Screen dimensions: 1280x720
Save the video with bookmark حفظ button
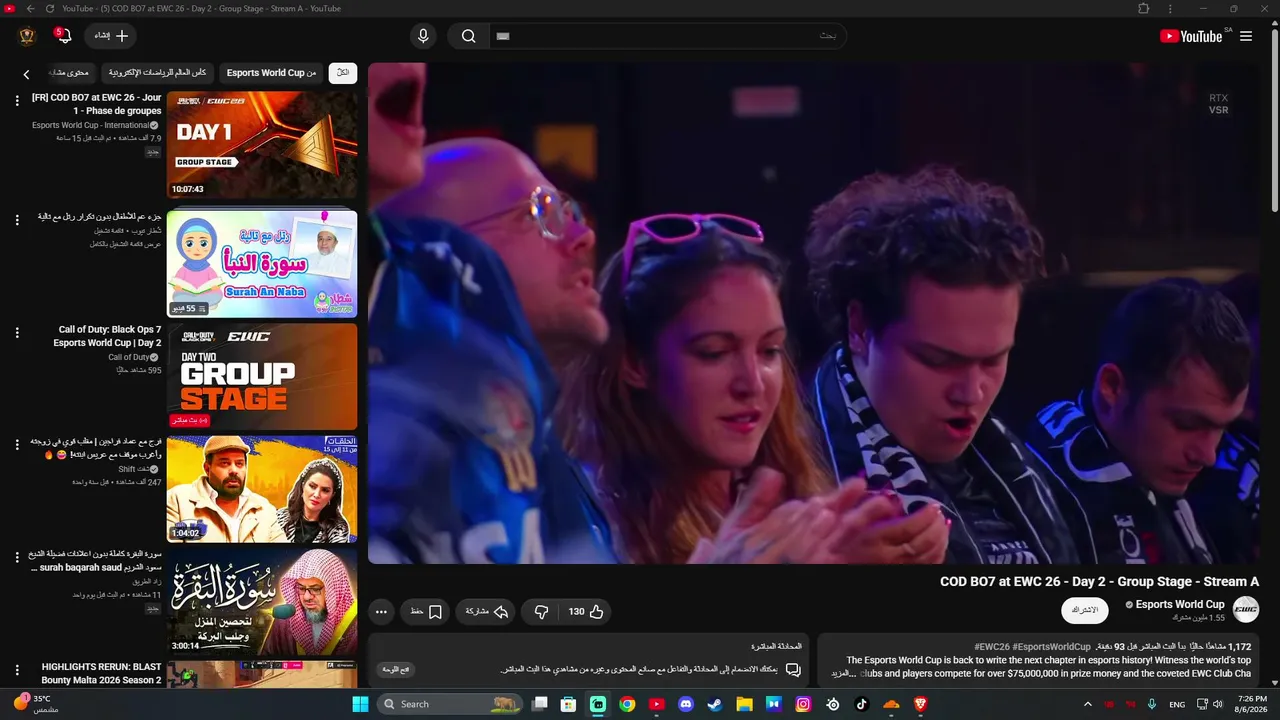point(425,612)
